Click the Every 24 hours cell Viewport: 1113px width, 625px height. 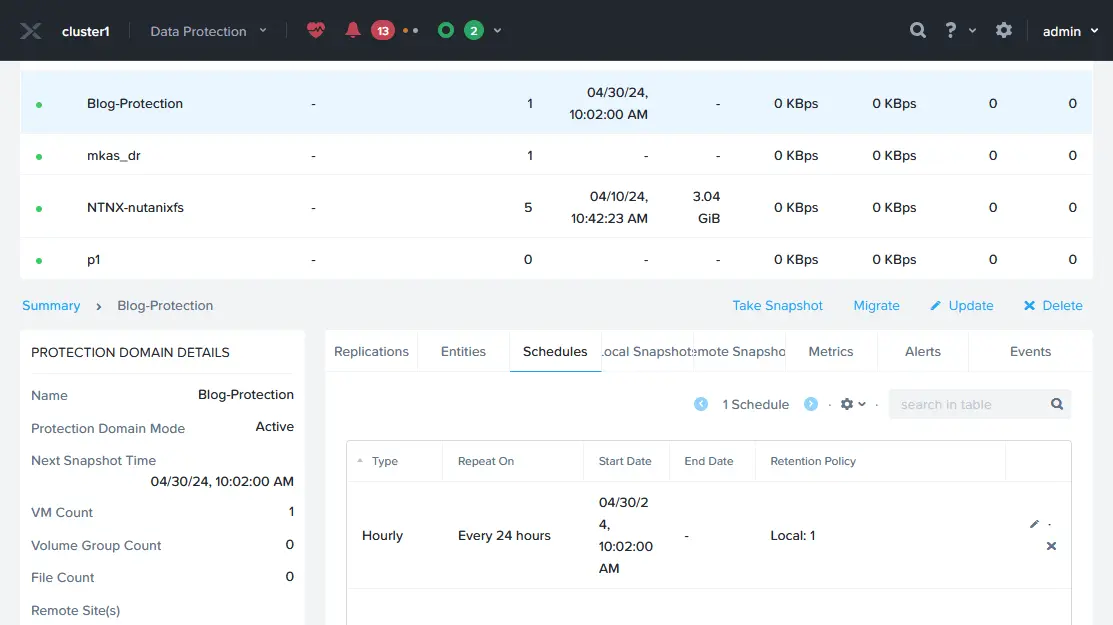point(504,536)
